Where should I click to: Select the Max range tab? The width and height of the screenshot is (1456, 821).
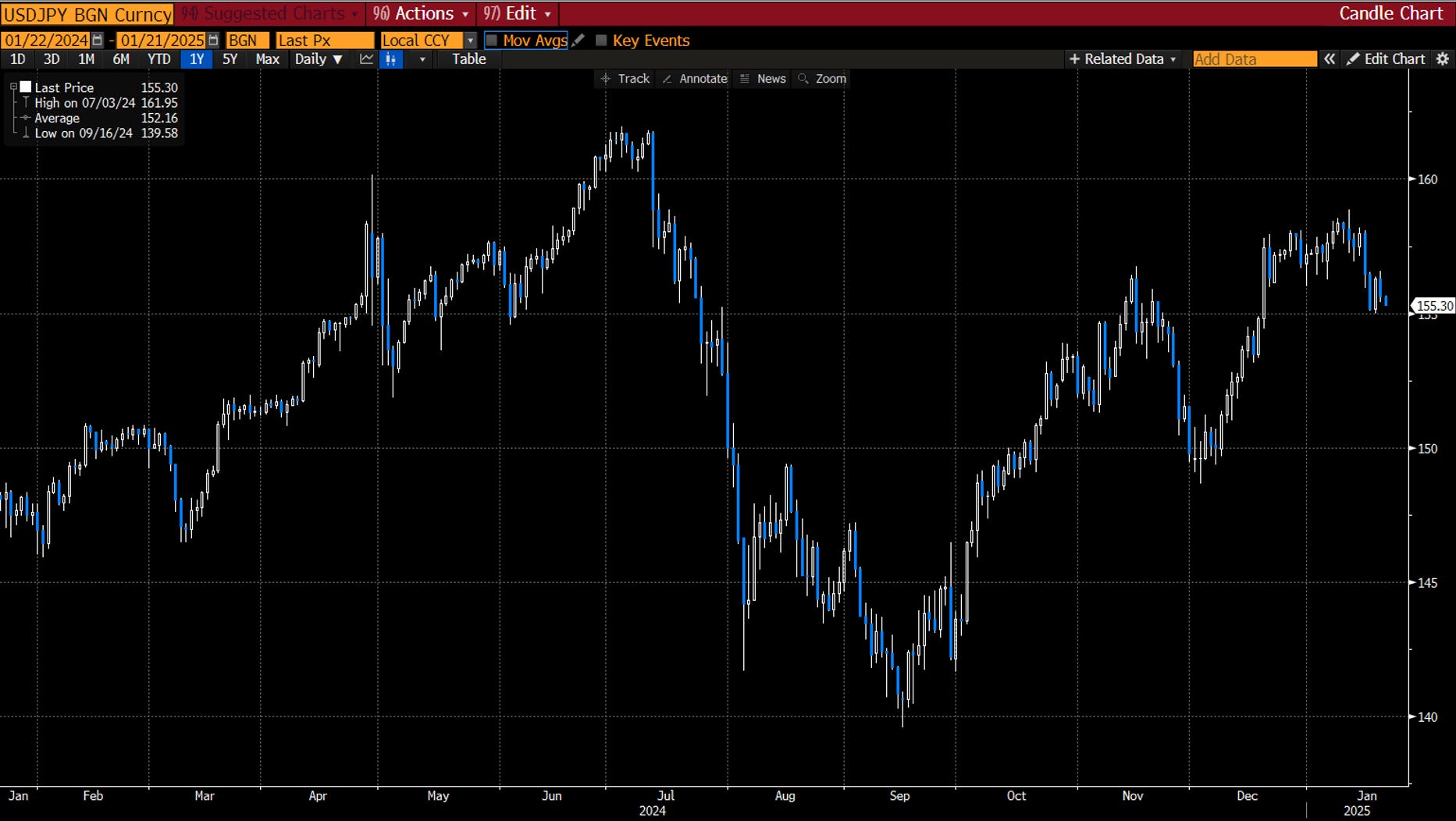click(267, 59)
